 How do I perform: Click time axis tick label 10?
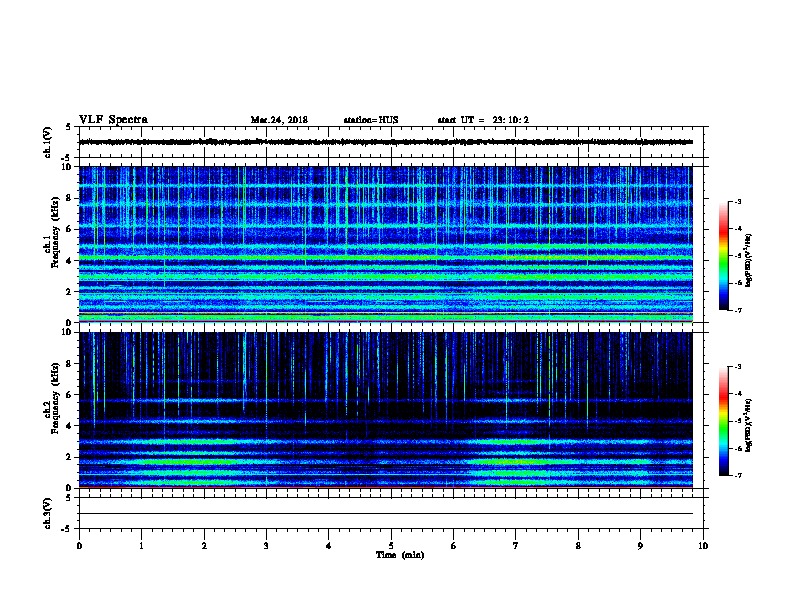tap(703, 546)
